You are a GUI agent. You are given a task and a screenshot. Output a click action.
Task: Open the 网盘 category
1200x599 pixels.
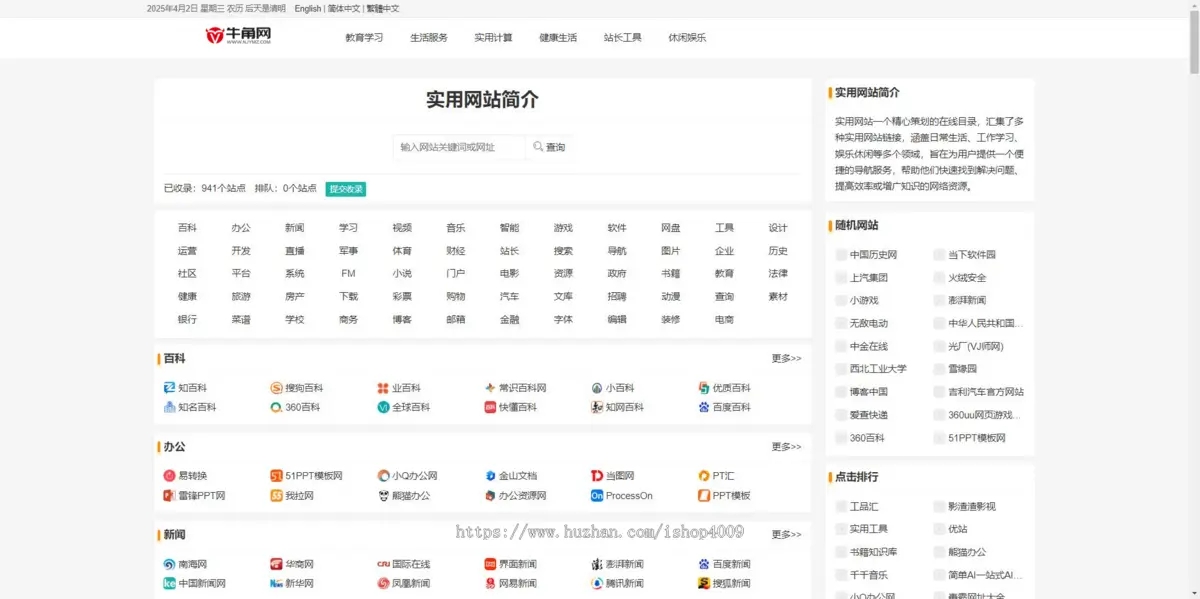(x=671, y=228)
